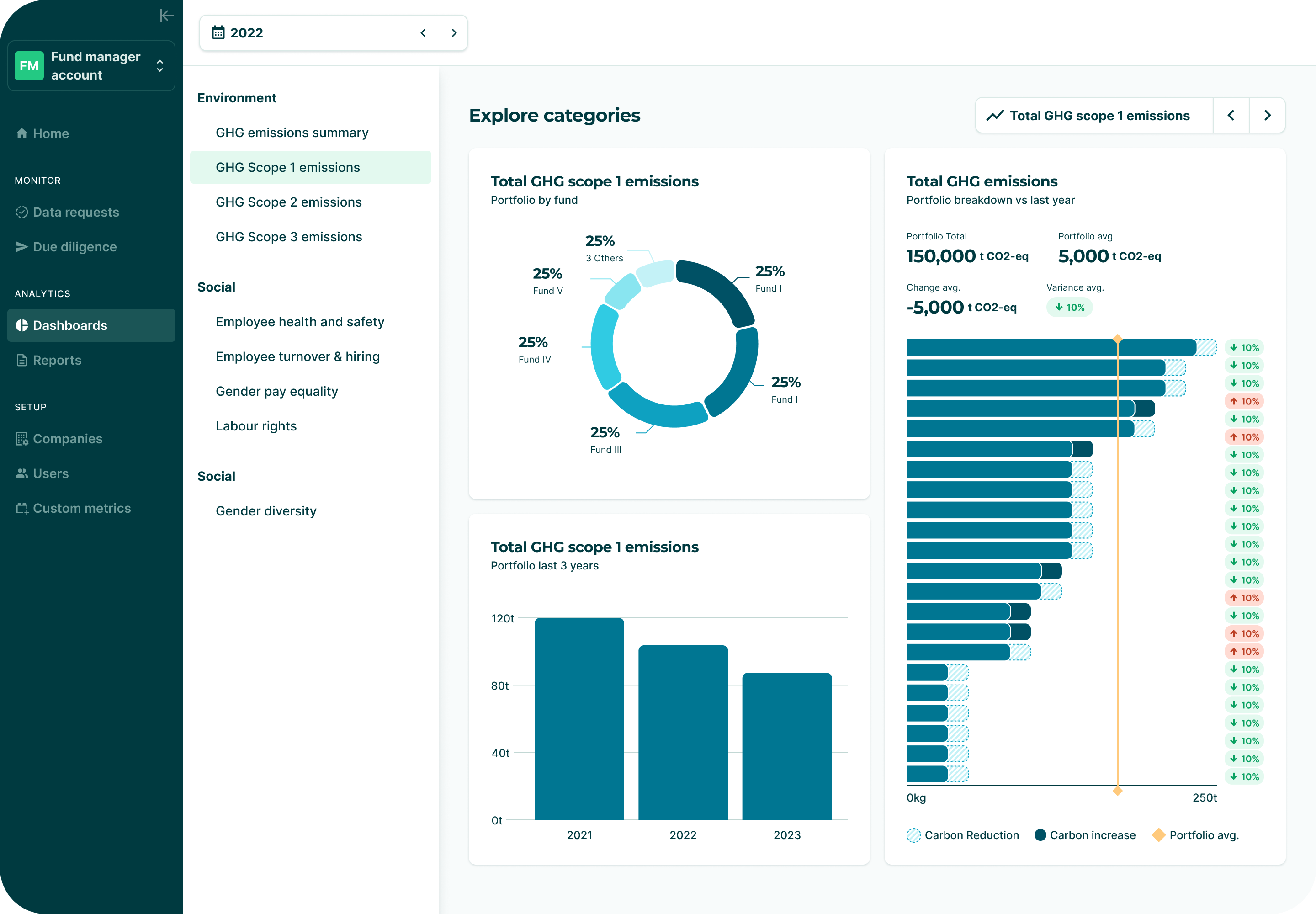Collapse the sidebar with arrow icon

(167, 16)
